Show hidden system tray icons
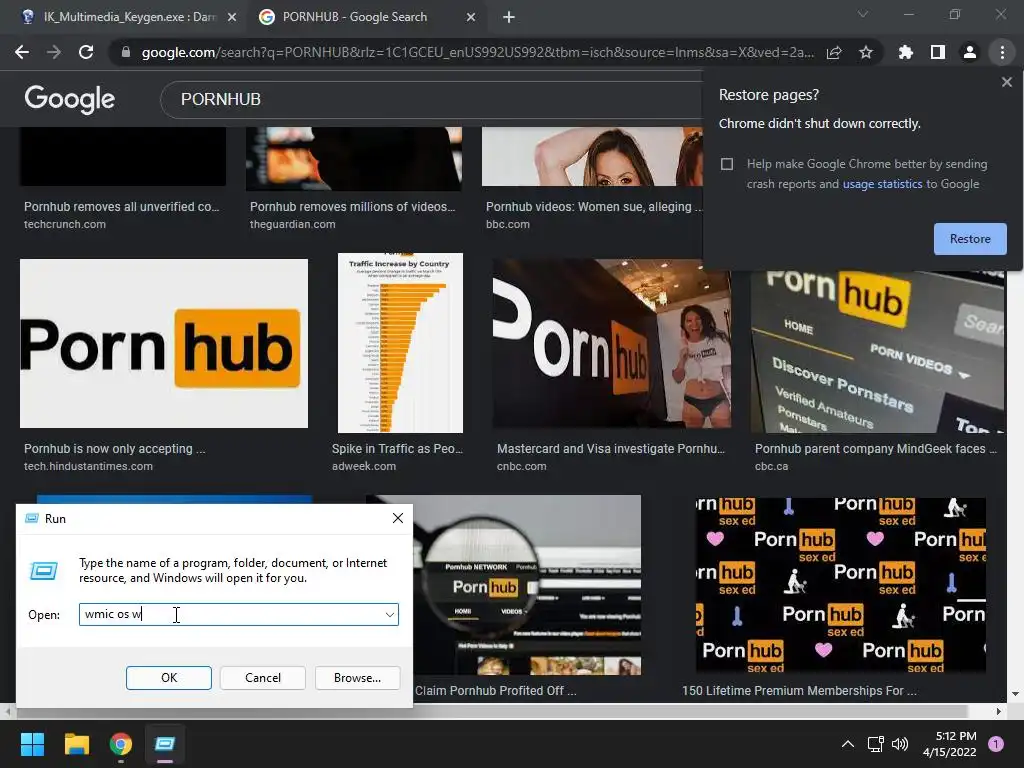1024x768 pixels. pyautogui.click(x=848, y=744)
